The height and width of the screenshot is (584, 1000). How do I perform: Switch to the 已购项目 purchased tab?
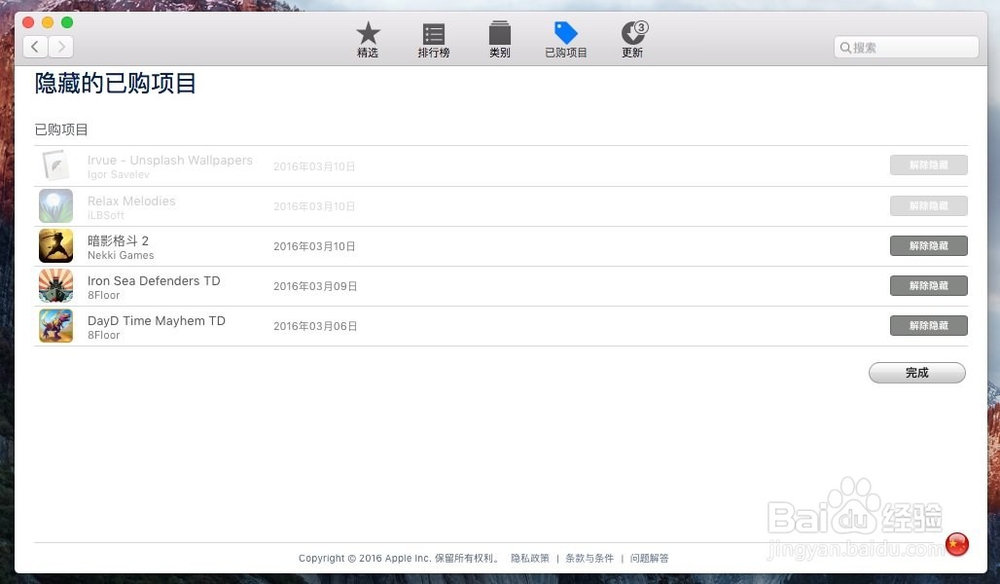(x=566, y=40)
